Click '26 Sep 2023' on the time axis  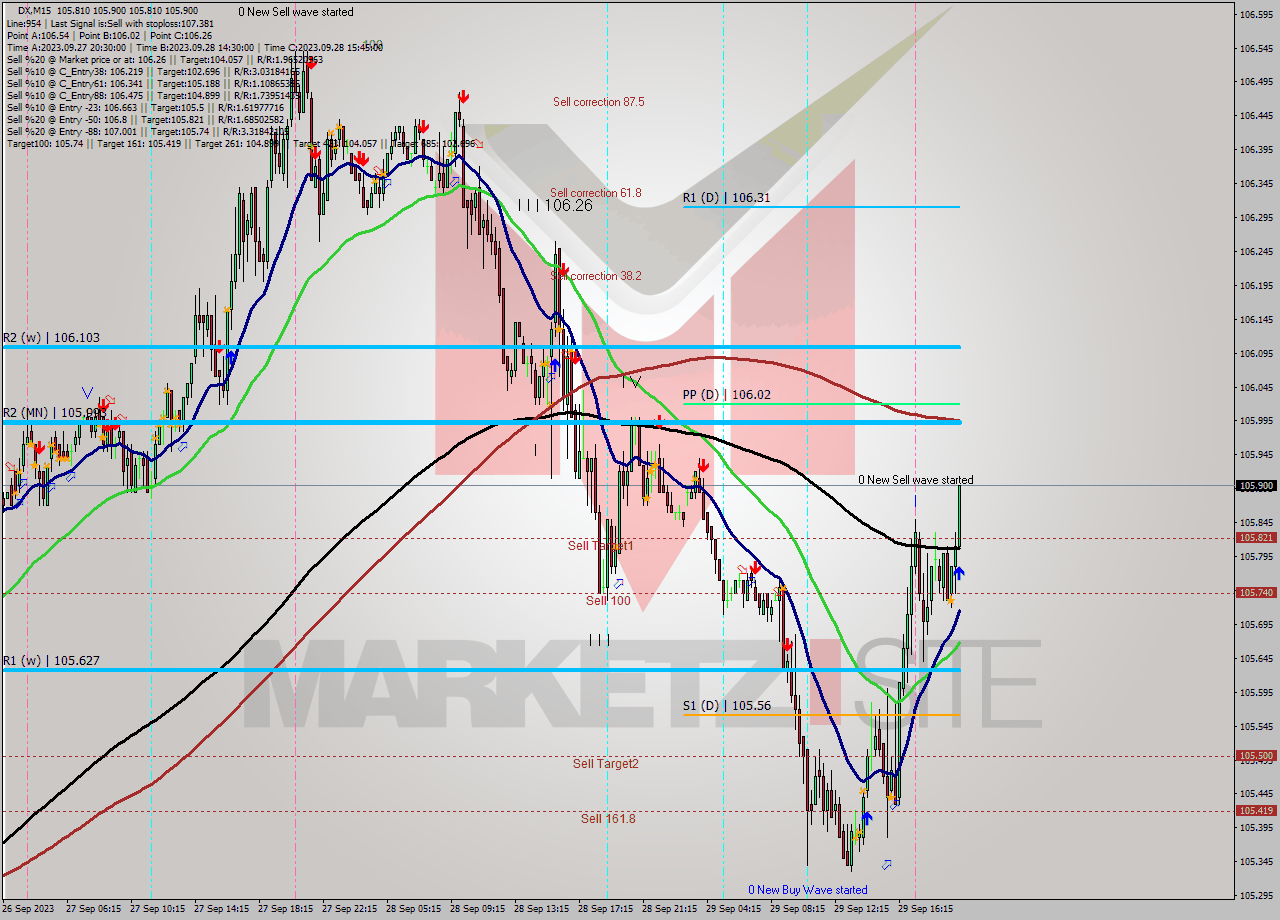(x=28, y=909)
